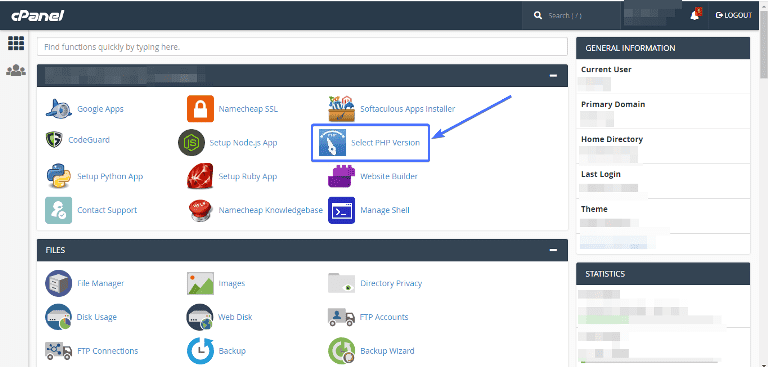Click the Manage Shell terminal icon

coord(341,210)
